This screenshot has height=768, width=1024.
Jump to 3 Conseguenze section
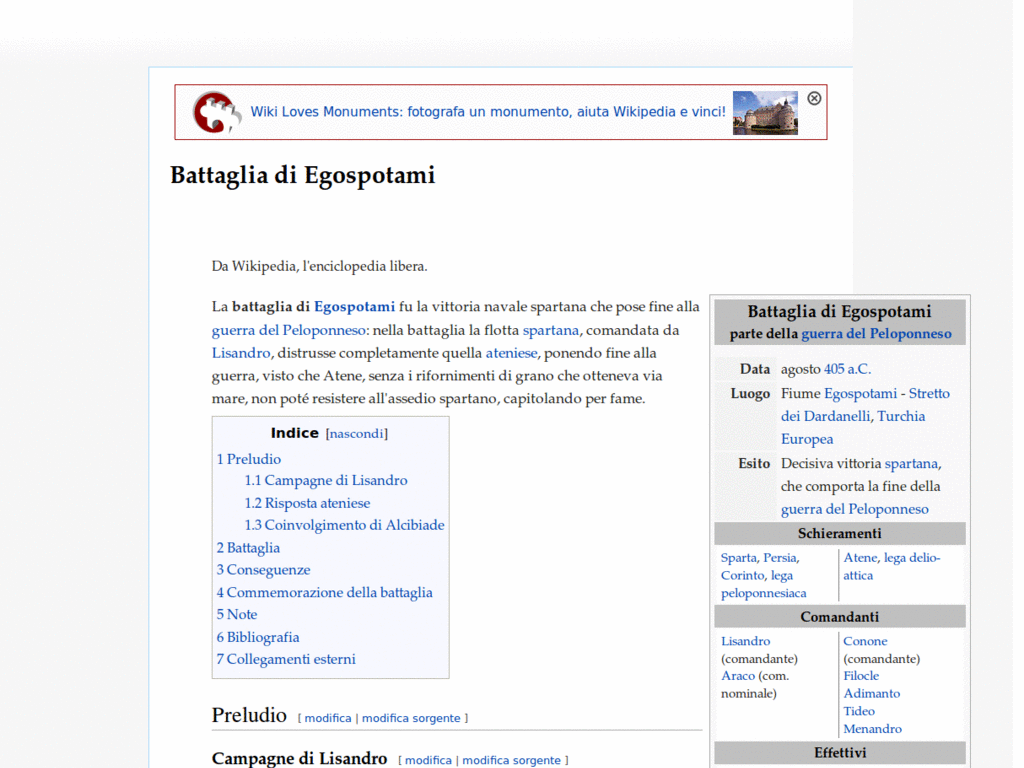click(263, 570)
